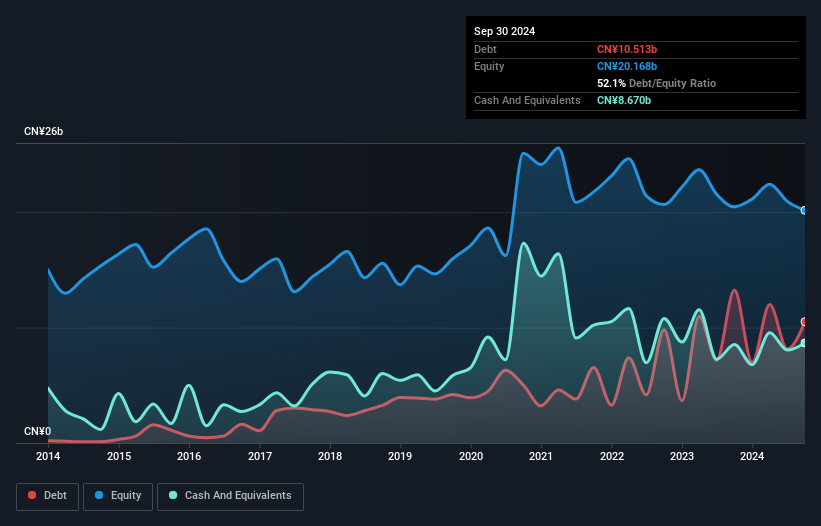Select the 2014 x-axis label
The image size is (821, 526).
[x=48, y=456]
